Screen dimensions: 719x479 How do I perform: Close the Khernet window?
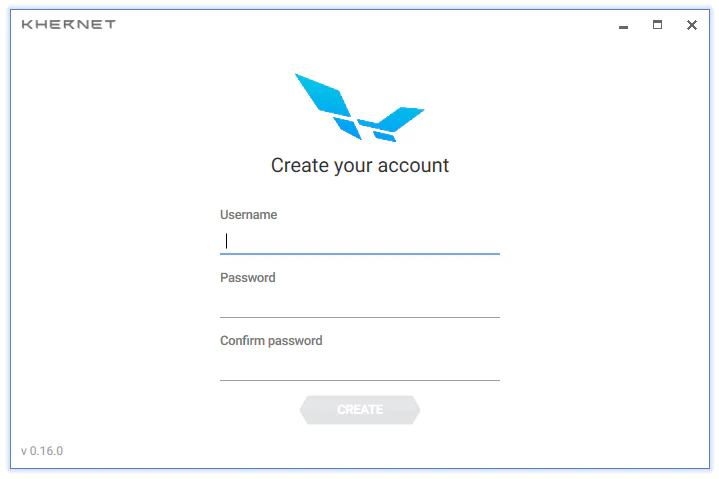point(692,25)
